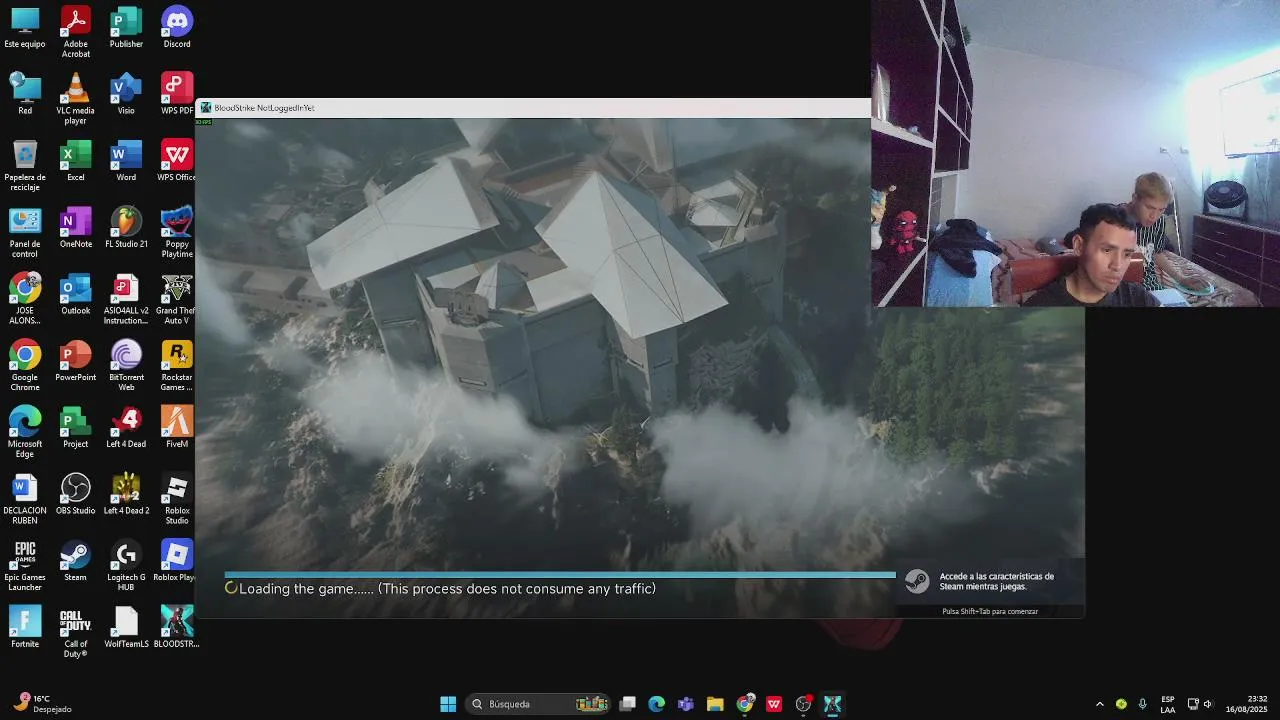
Task: Select the Fortnite desktop shortcut
Action: tap(25, 628)
